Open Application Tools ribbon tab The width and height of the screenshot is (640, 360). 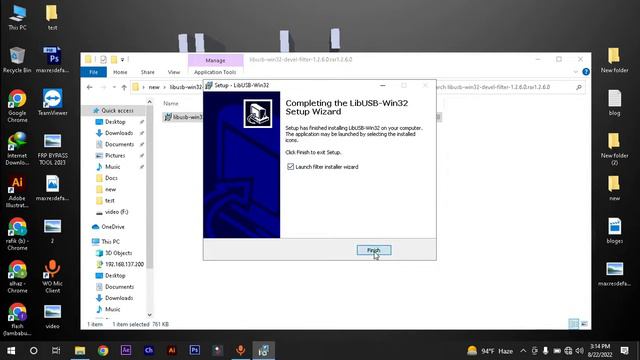click(x=215, y=72)
